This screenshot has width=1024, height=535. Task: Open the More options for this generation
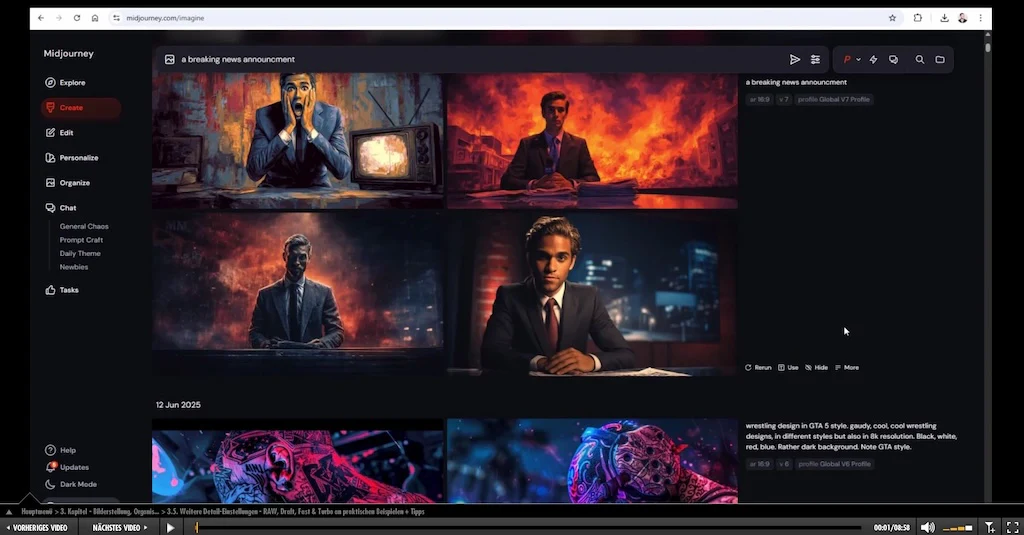(x=846, y=368)
